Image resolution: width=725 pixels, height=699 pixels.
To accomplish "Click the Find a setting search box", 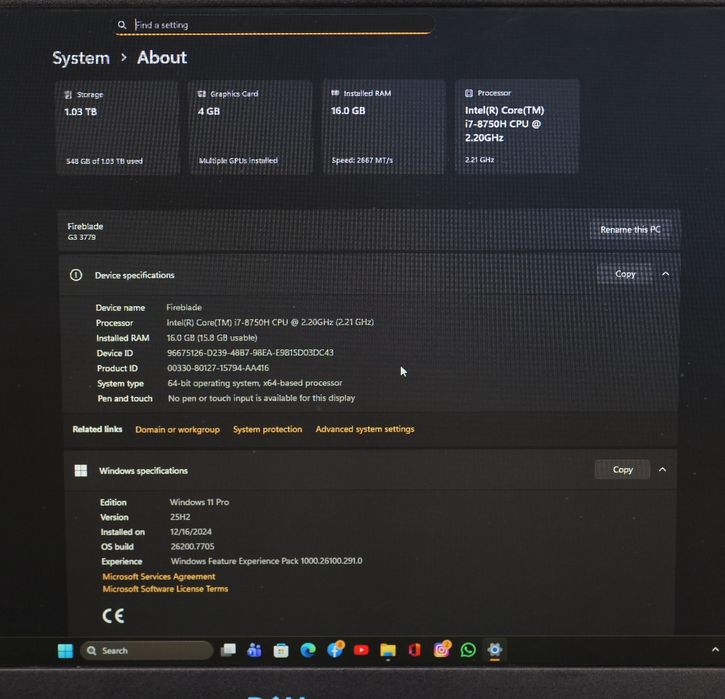I will pos(274,25).
